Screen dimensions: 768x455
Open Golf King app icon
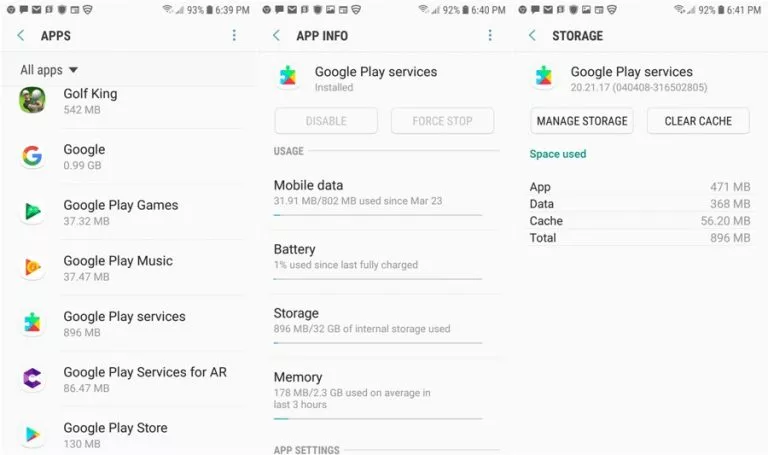[x=32, y=100]
